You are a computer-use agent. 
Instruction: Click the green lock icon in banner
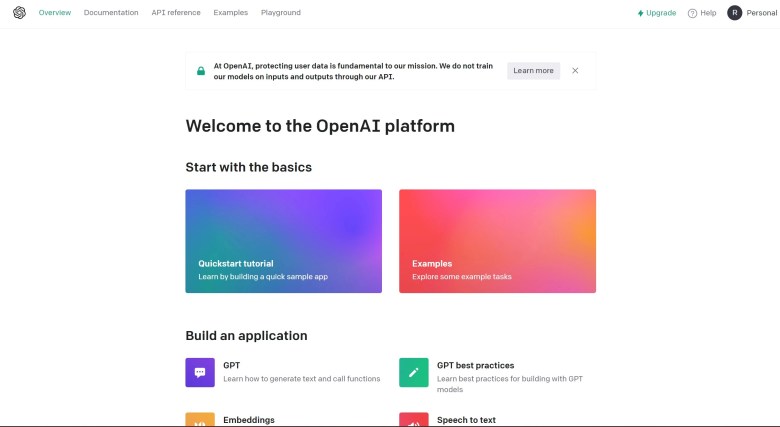point(201,71)
